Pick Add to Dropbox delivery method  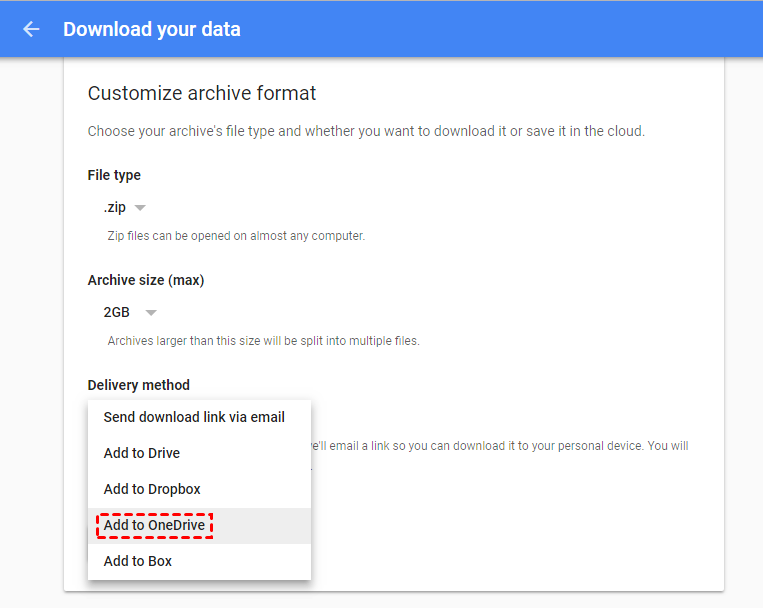pyautogui.click(x=152, y=489)
